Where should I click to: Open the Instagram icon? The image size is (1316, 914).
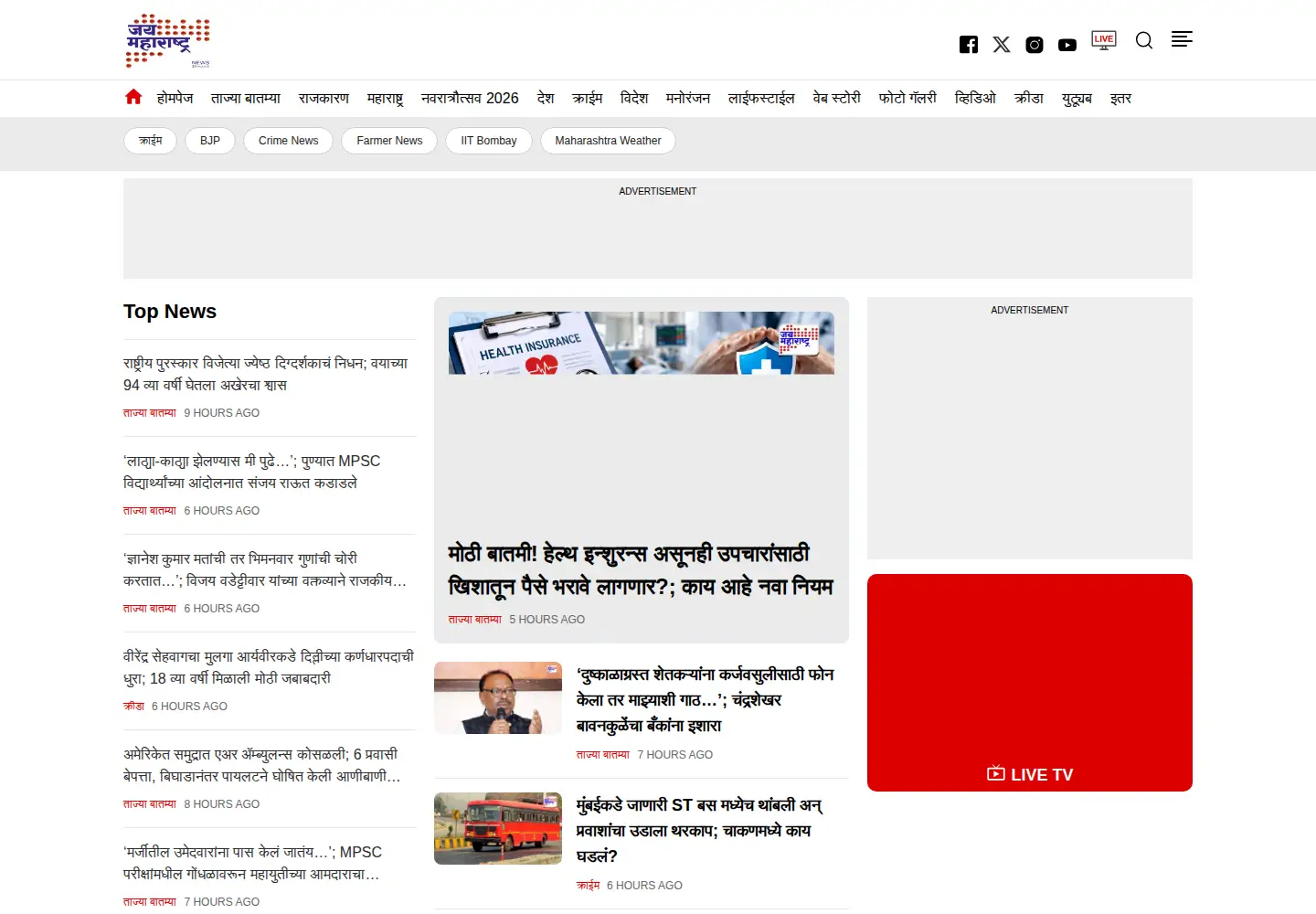click(x=1035, y=45)
